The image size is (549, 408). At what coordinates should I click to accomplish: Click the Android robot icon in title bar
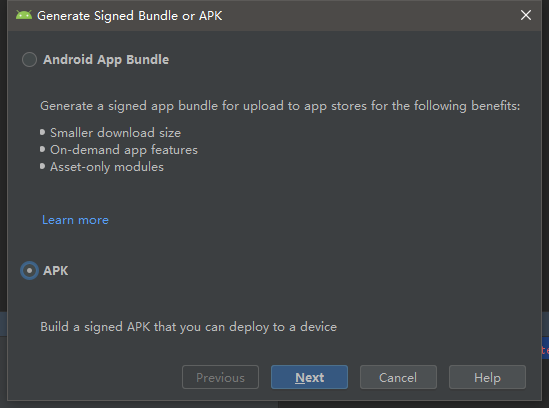pyautogui.click(x=24, y=15)
